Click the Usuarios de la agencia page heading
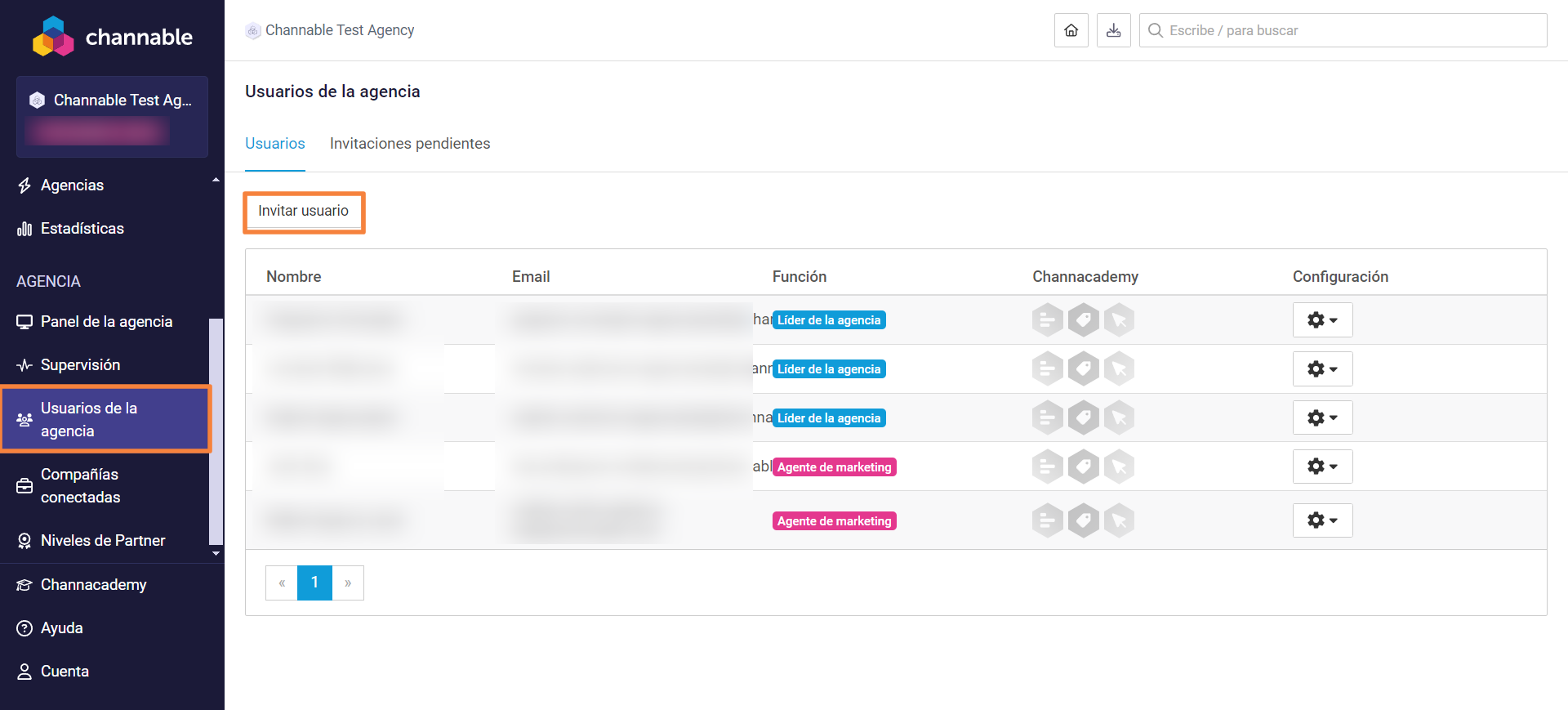The width and height of the screenshot is (1568, 710). point(332,92)
